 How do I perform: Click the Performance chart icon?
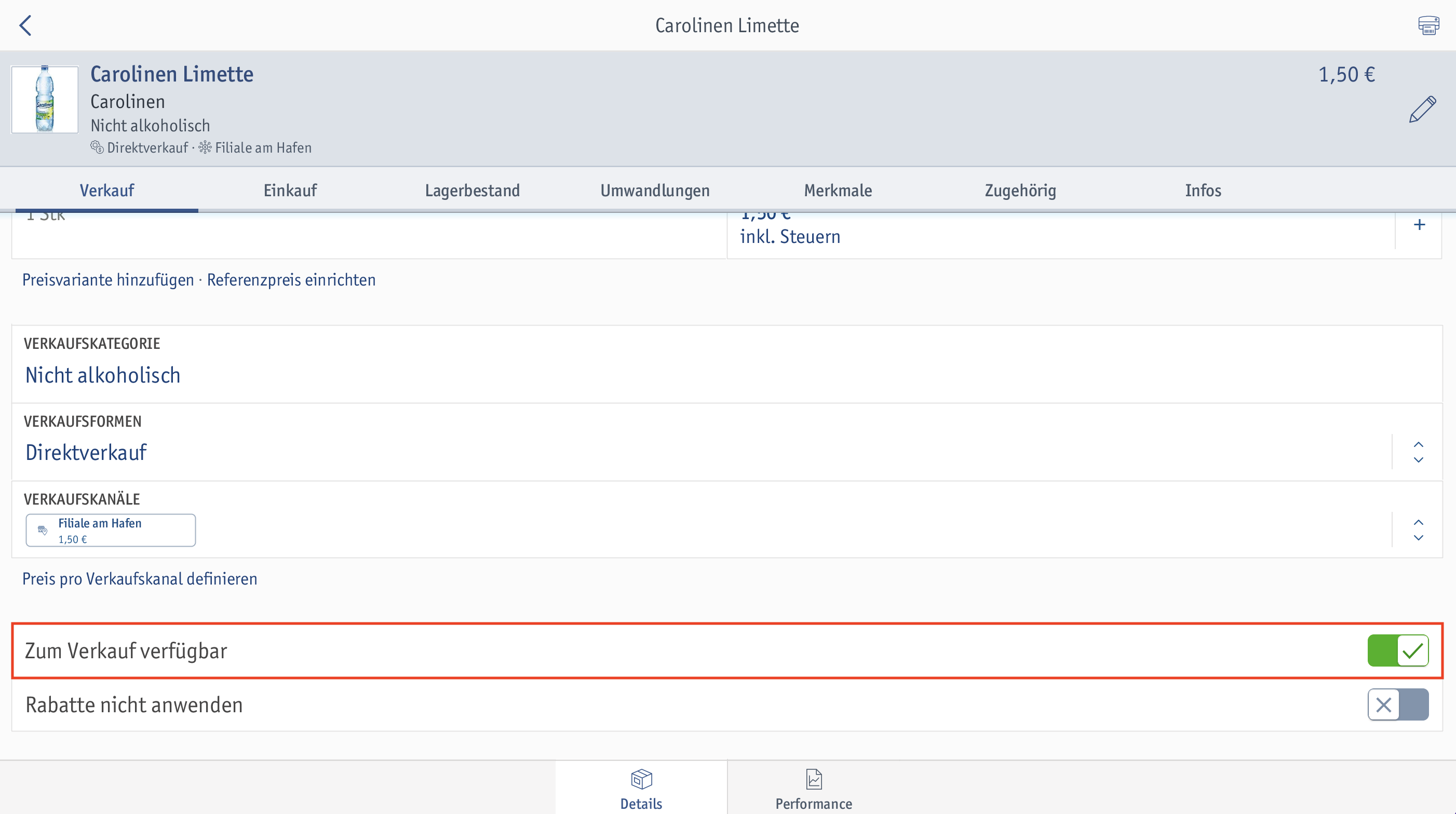(x=813, y=779)
